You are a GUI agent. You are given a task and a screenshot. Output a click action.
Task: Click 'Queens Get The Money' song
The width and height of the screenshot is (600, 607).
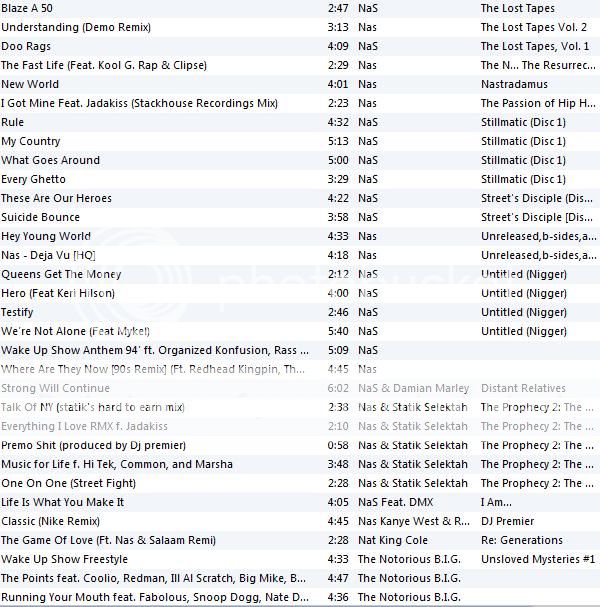pos(61,274)
